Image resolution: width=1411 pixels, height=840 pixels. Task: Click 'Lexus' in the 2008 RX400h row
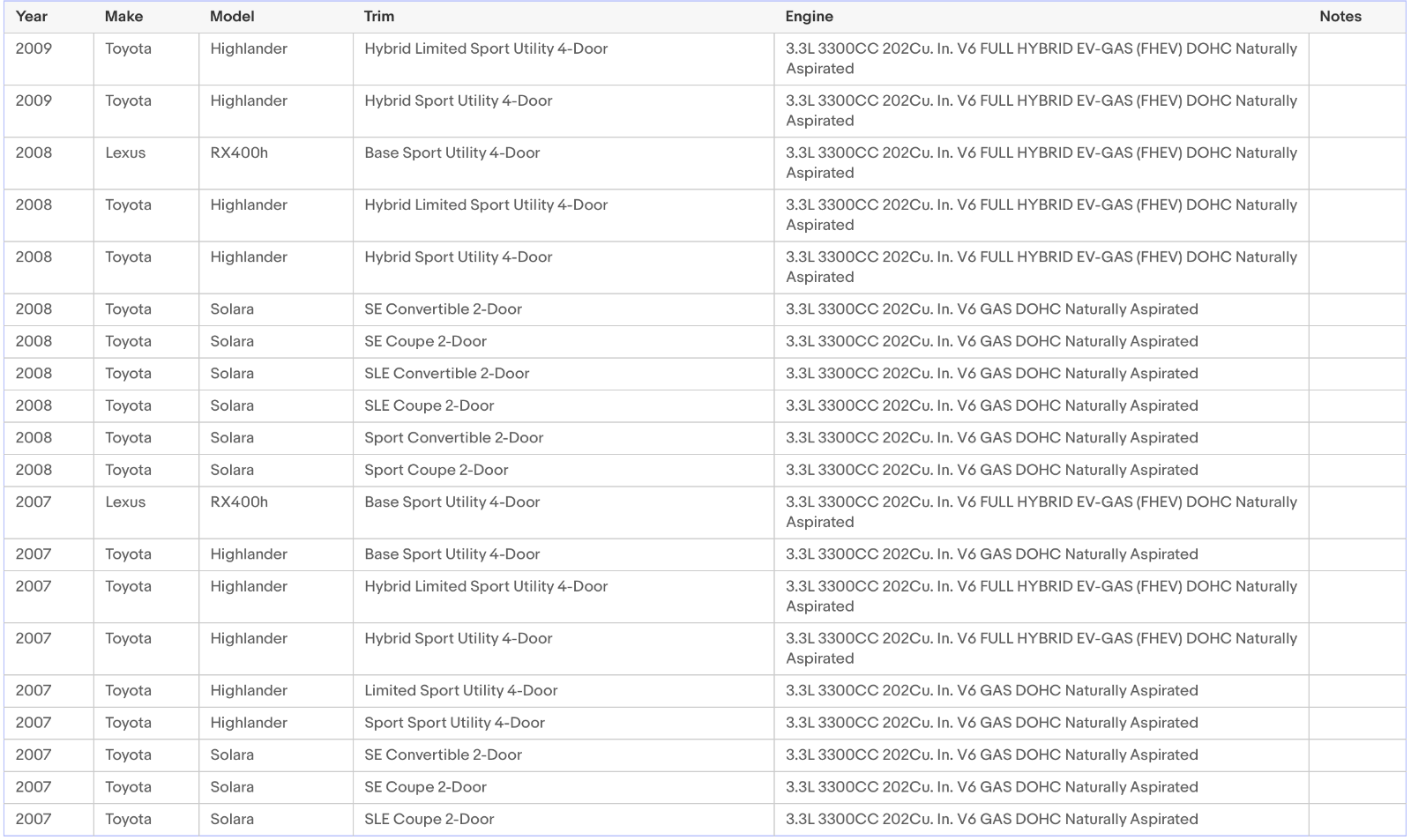(125, 152)
